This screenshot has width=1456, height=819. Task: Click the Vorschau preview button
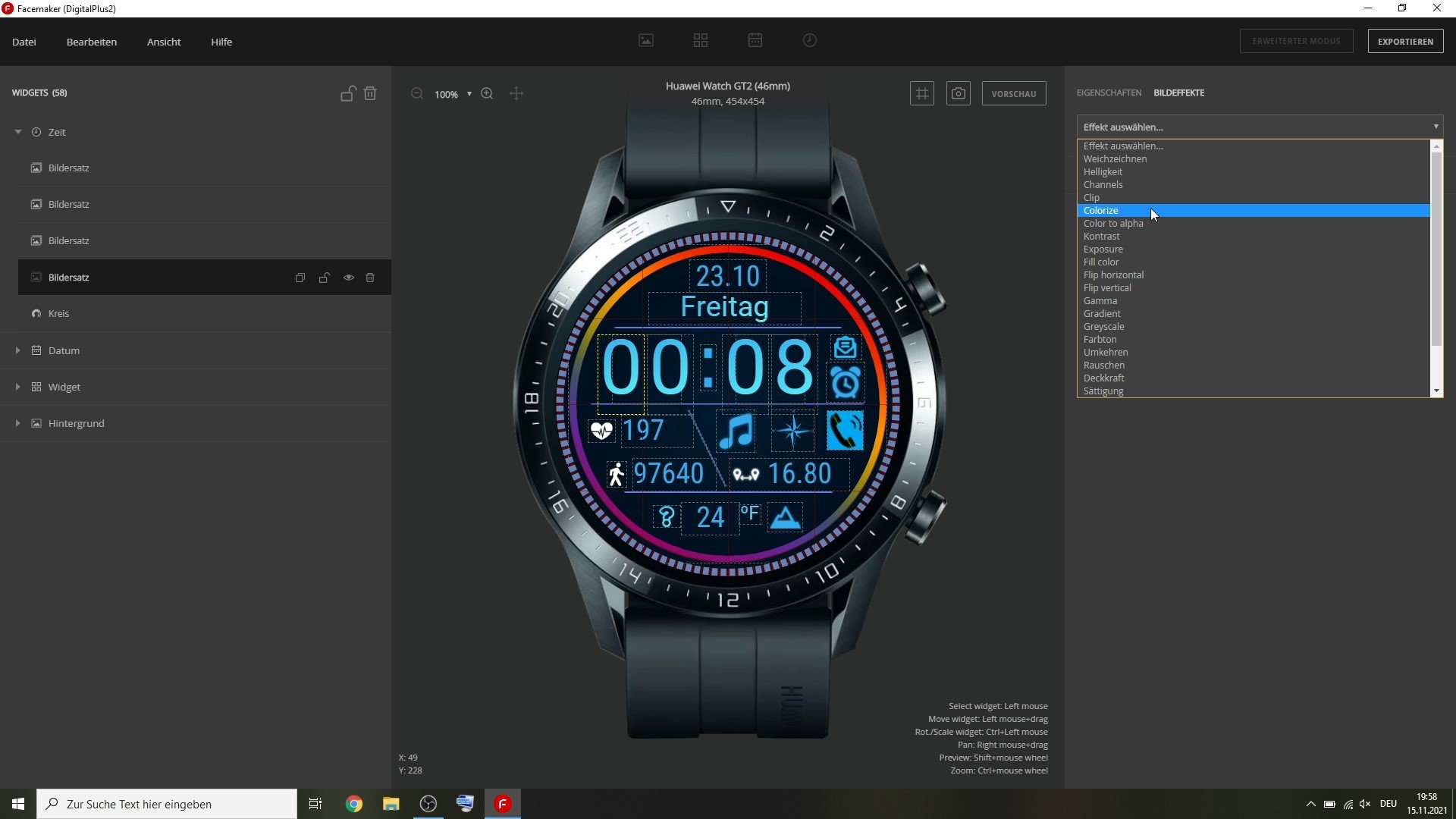[1014, 93]
